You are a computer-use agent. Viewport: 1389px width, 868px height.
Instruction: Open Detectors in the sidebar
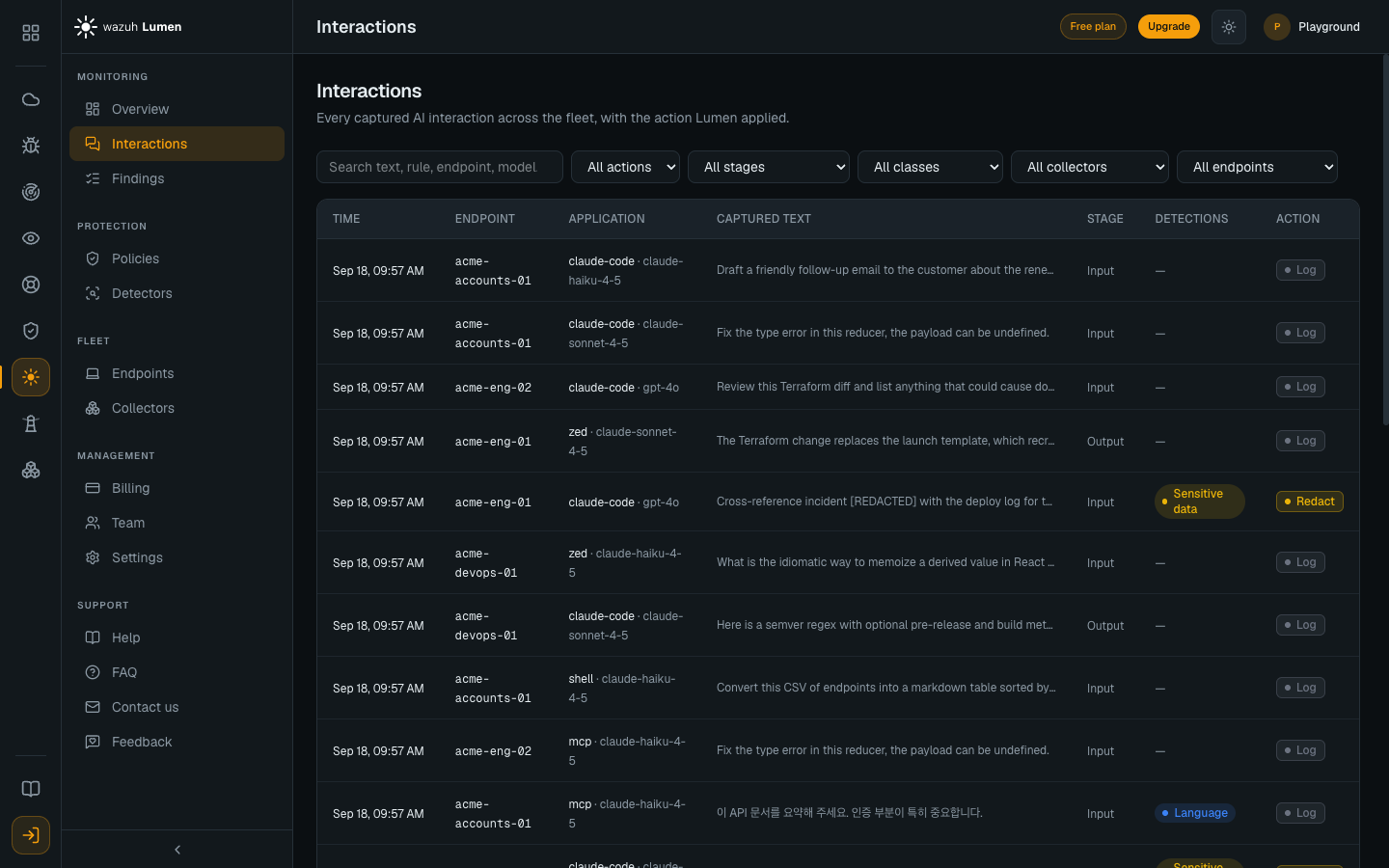pos(177,293)
